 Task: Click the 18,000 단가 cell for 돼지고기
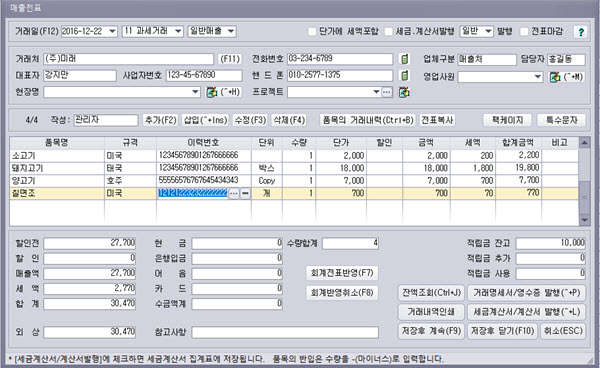tap(341, 168)
